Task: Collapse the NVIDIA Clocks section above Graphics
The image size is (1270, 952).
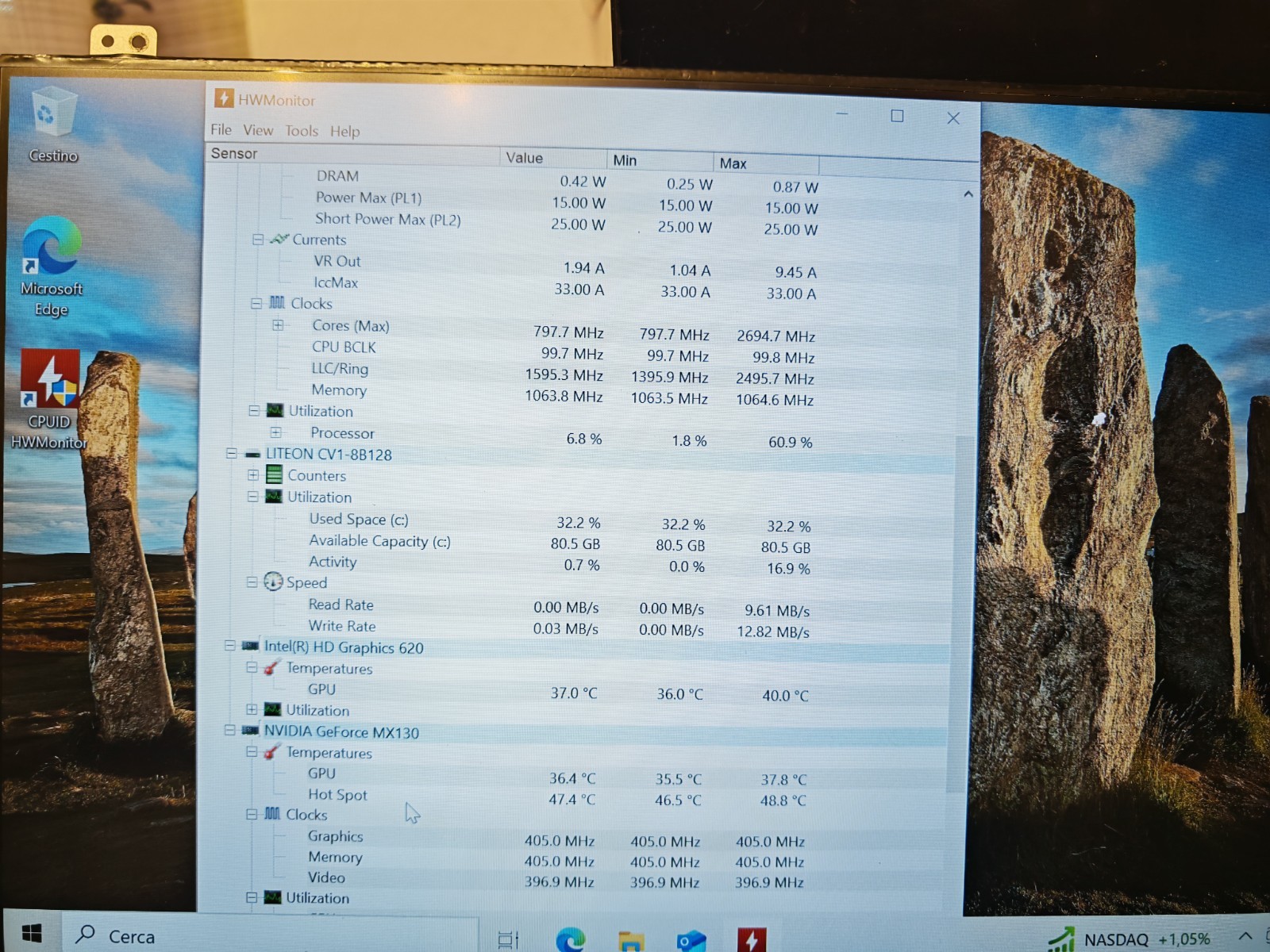Action: click(x=252, y=814)
